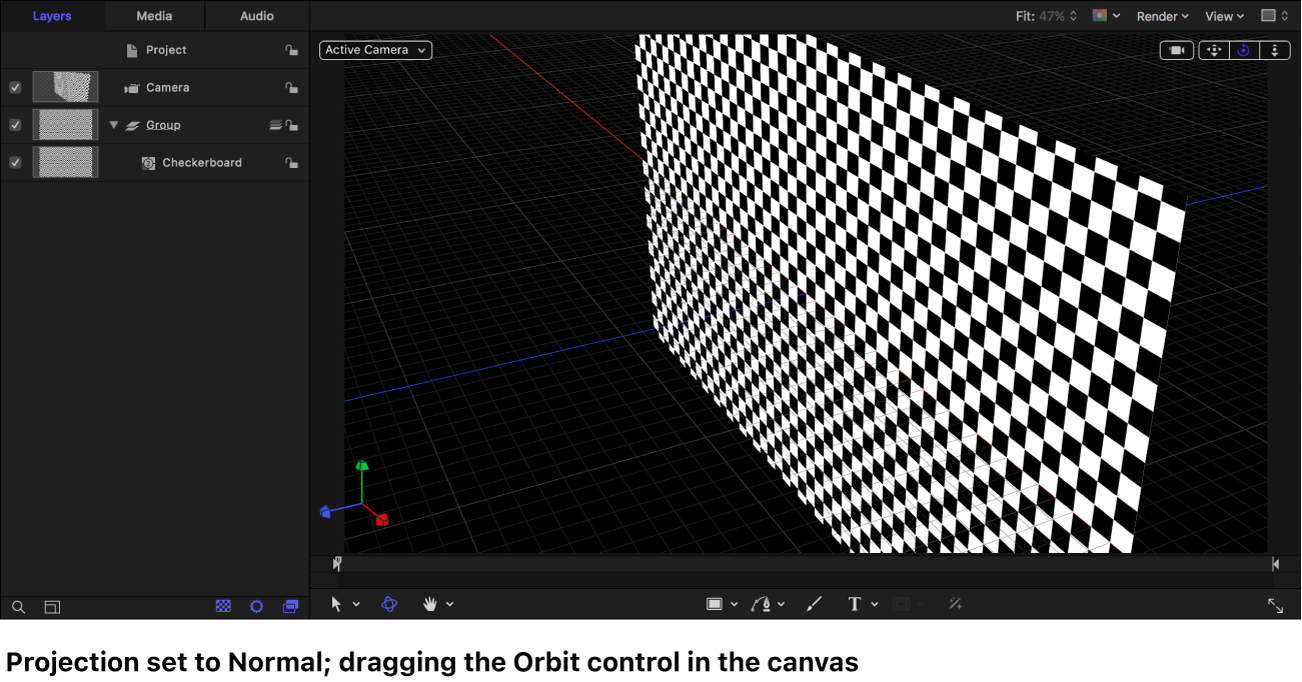Click the camera icon in the viewport corner

point(1176,49)
